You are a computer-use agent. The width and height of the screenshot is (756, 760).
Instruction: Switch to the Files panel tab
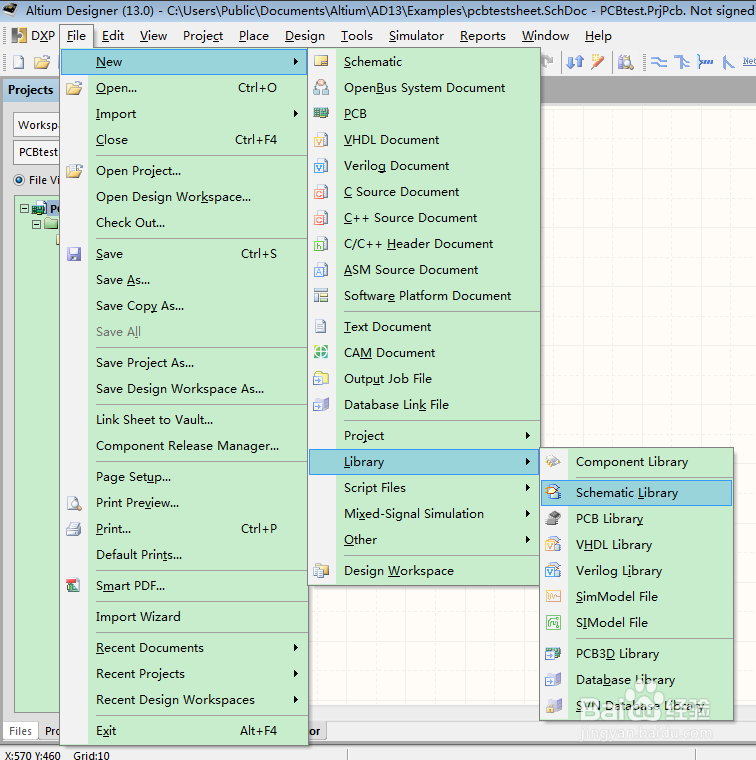click(x=20, y=731)
